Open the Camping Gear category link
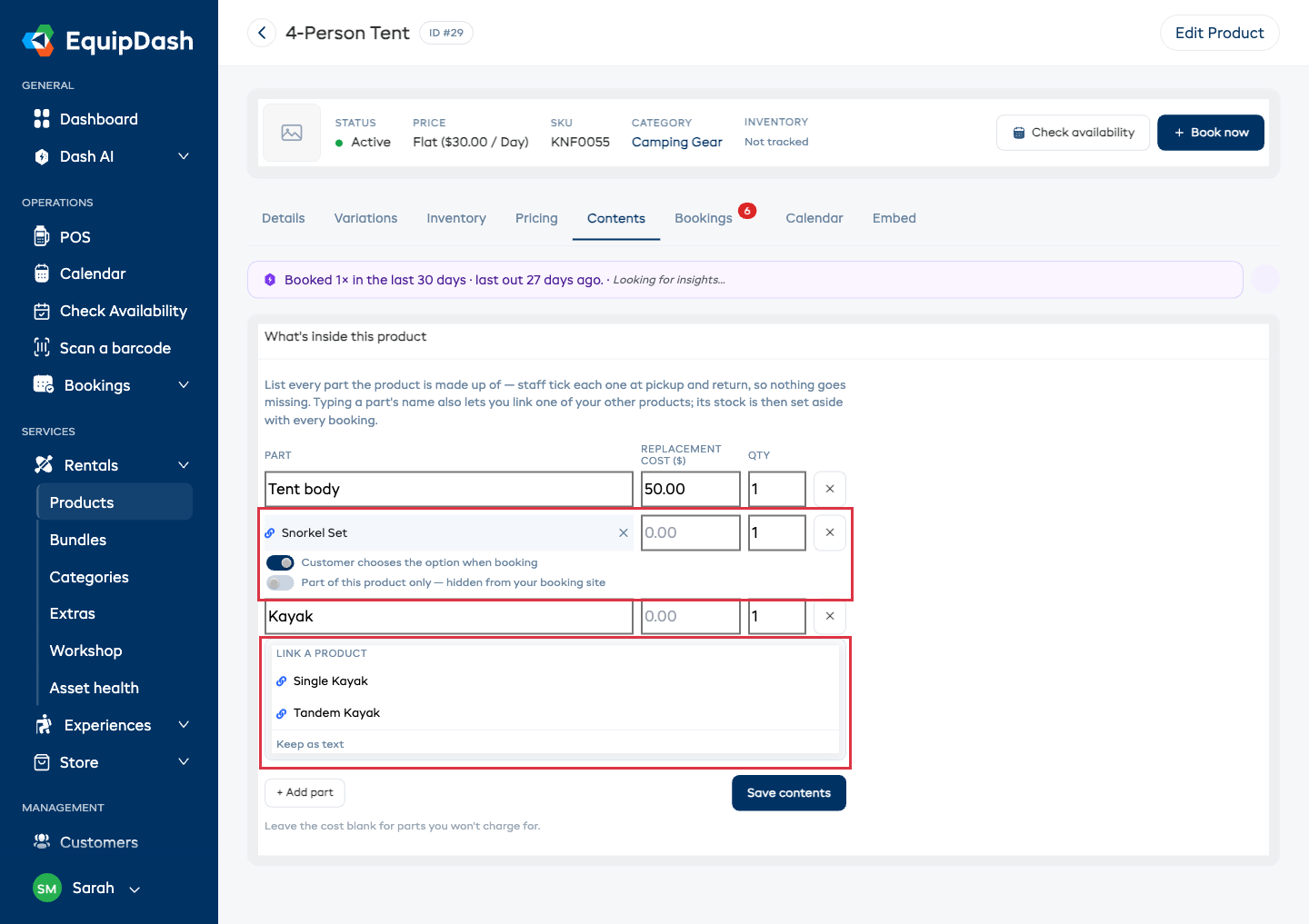Viewport: 1309px width, 924px height. pyautogui.click(x=677, y=142)
